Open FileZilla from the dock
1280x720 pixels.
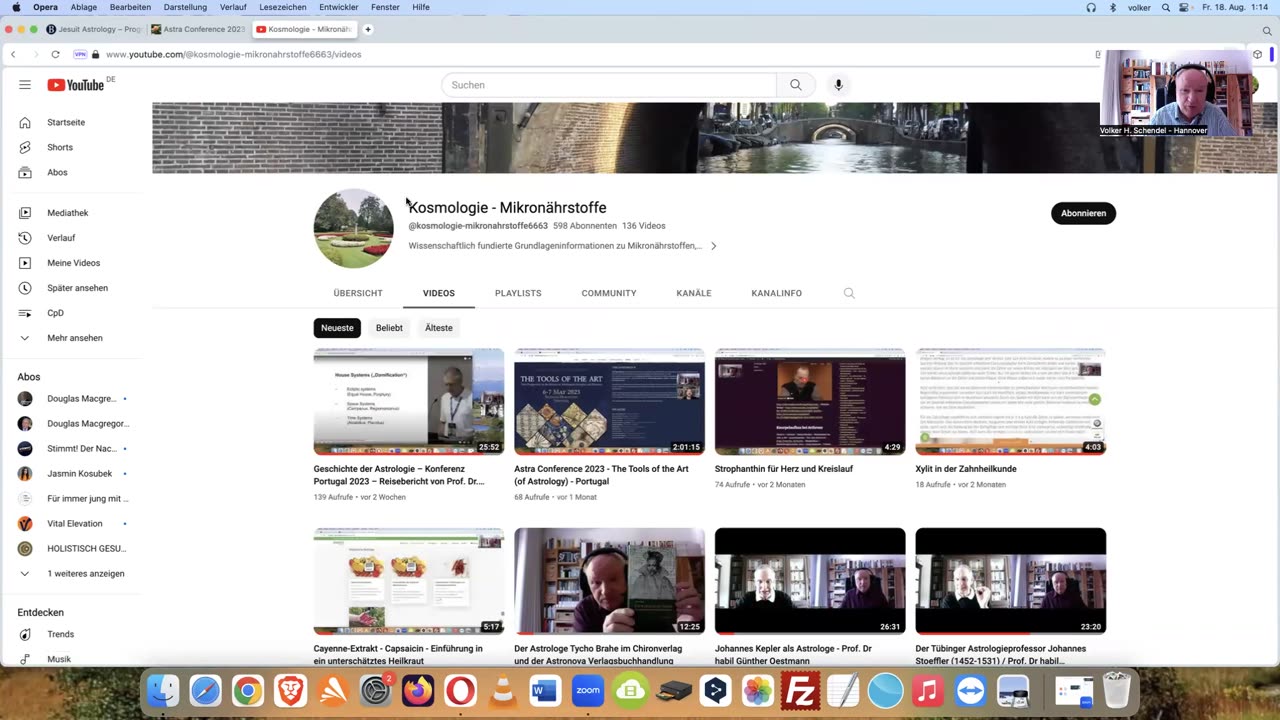(800, 691)
